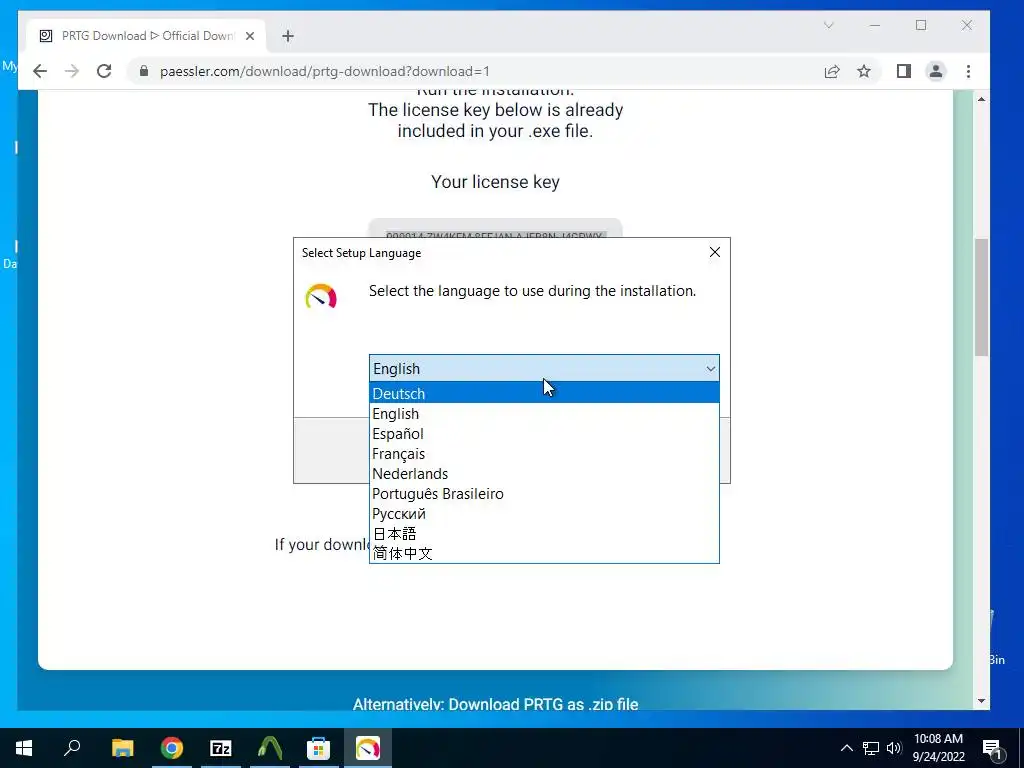Share this page icon
The image size is (1024, 768).
pos(831,71)
